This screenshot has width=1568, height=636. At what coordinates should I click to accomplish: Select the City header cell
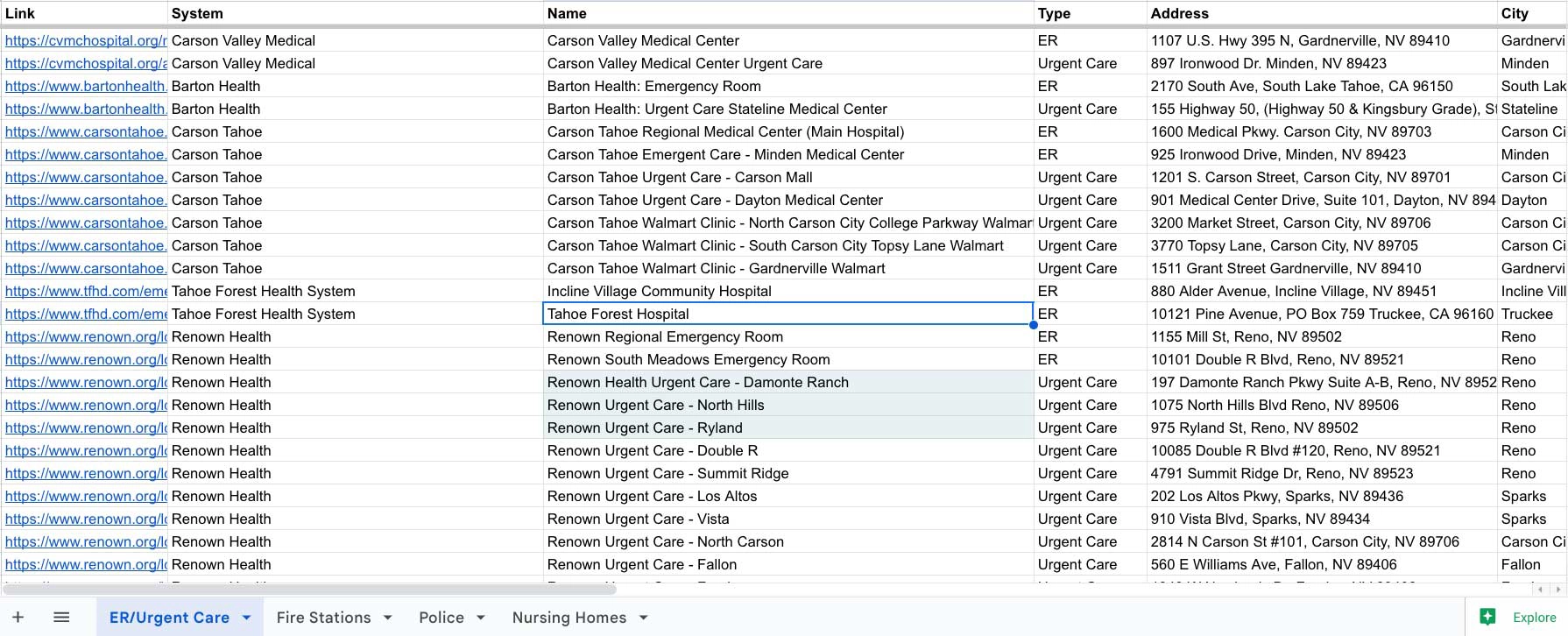coord(1532,13)
